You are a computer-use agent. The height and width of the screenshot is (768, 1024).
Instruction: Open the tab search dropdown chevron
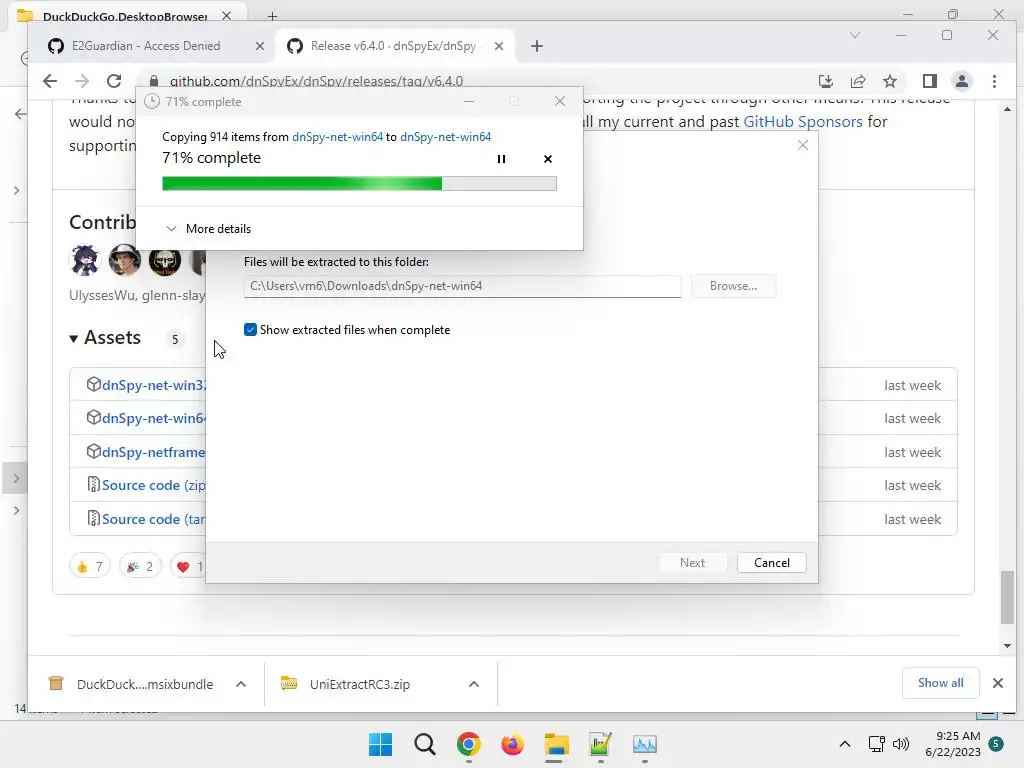click(855, 35)
